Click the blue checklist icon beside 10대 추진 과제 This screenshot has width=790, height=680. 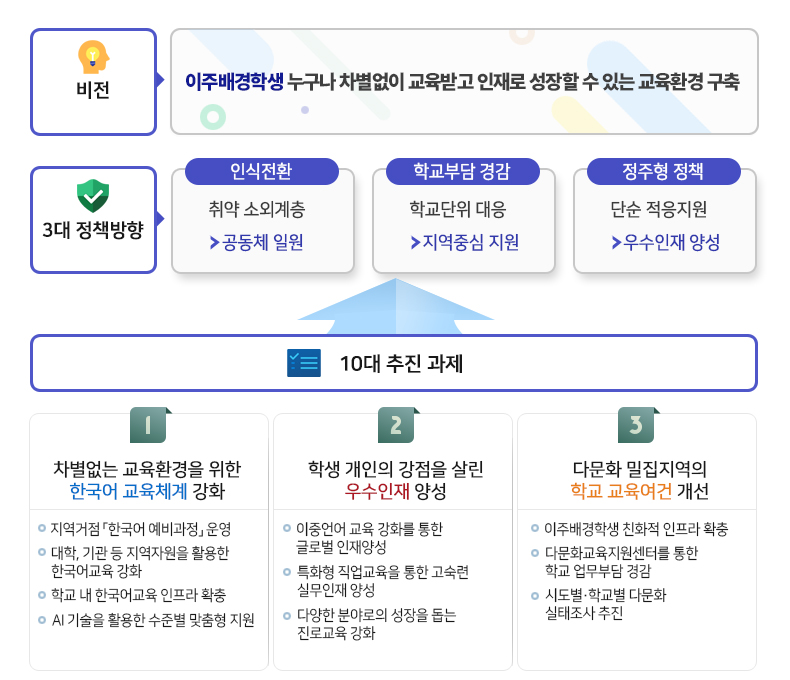304,363
